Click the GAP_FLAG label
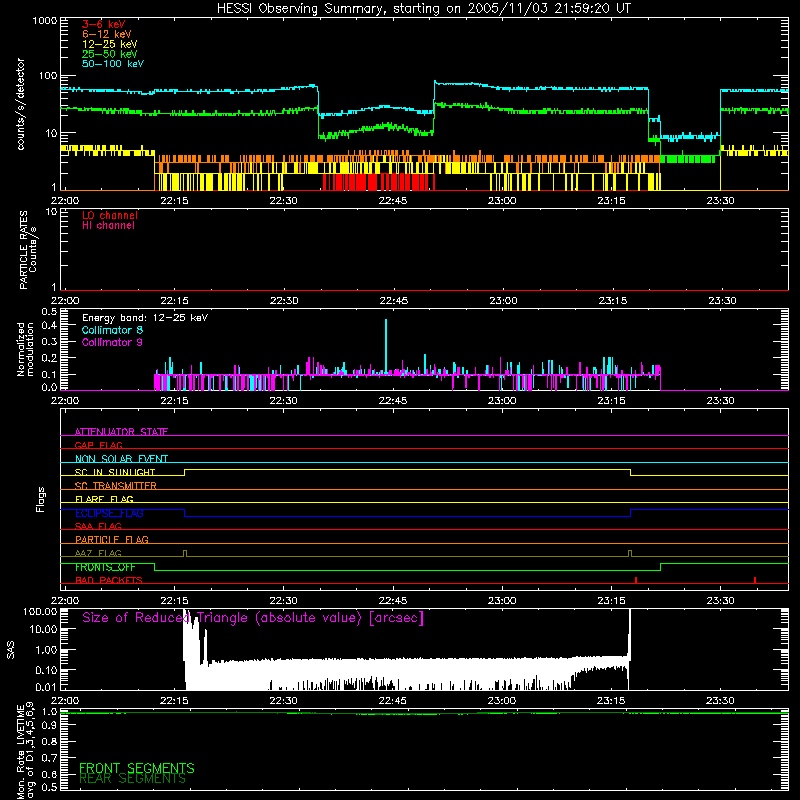800x800 pixels. [x=98, y=445]
